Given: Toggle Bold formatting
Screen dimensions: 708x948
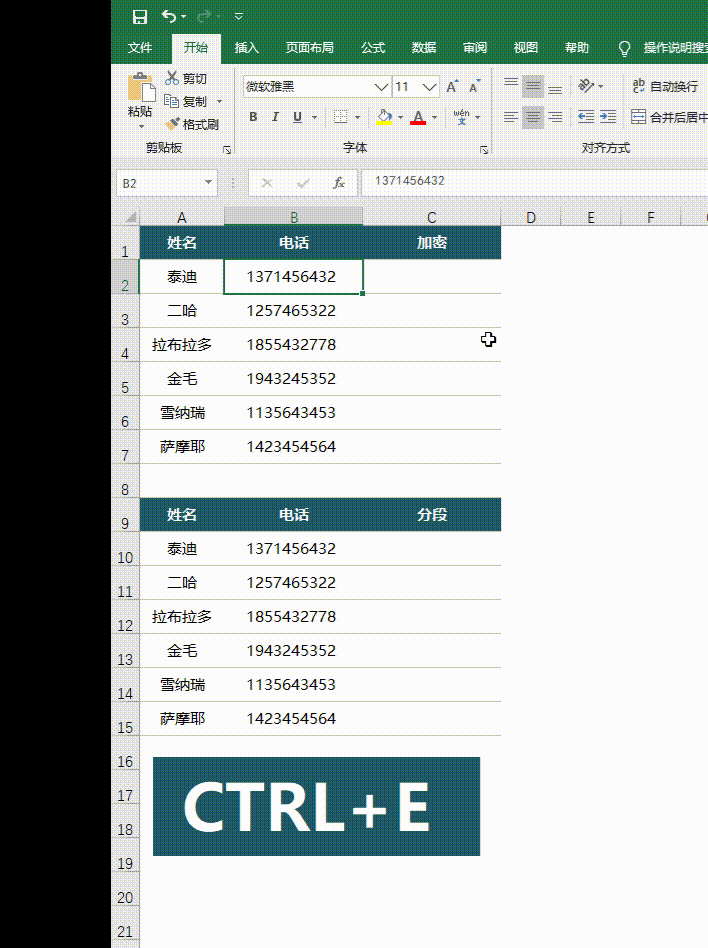Looking at the screenshot, I should (x=253, y=117).
